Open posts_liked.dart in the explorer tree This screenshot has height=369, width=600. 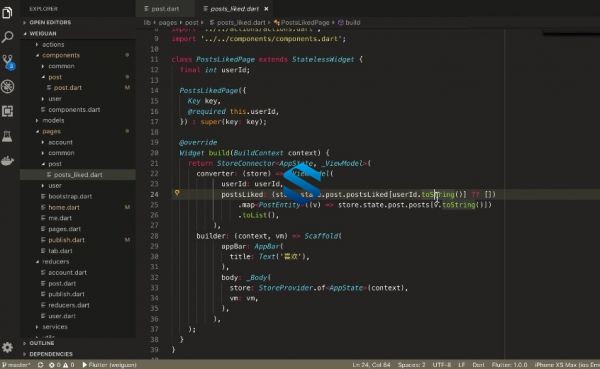click(x=78, y=175)
